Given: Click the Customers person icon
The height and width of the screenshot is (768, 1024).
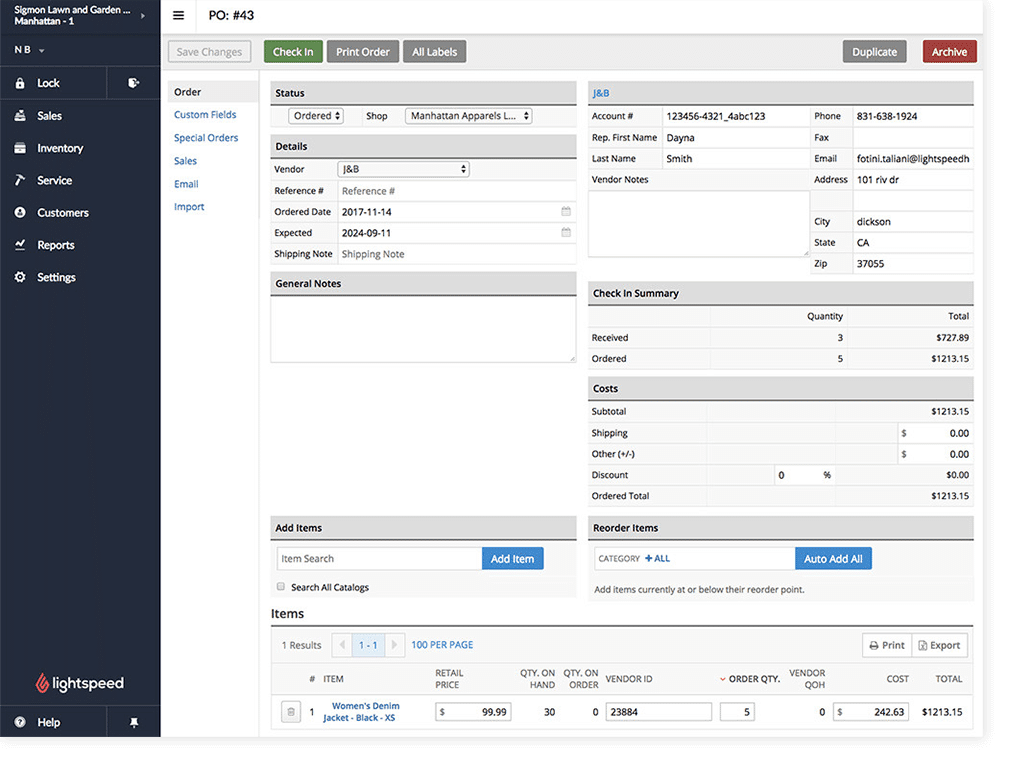Looking at the screenshot, I should point(20,212).
